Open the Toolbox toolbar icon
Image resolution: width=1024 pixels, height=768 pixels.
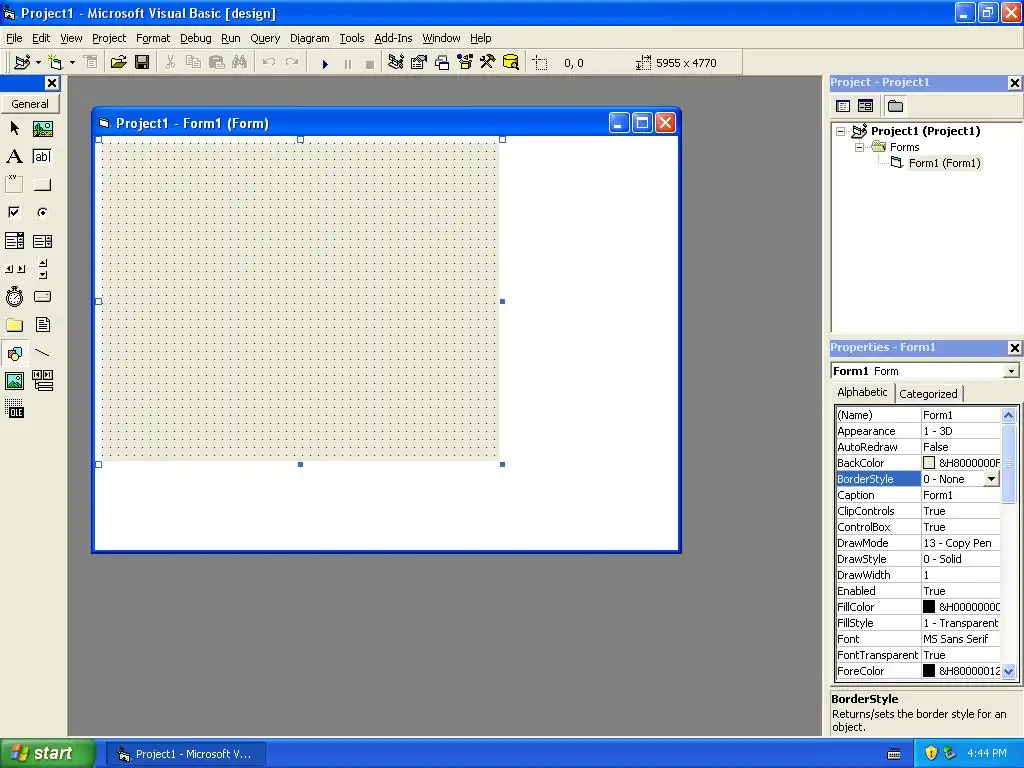488,63
